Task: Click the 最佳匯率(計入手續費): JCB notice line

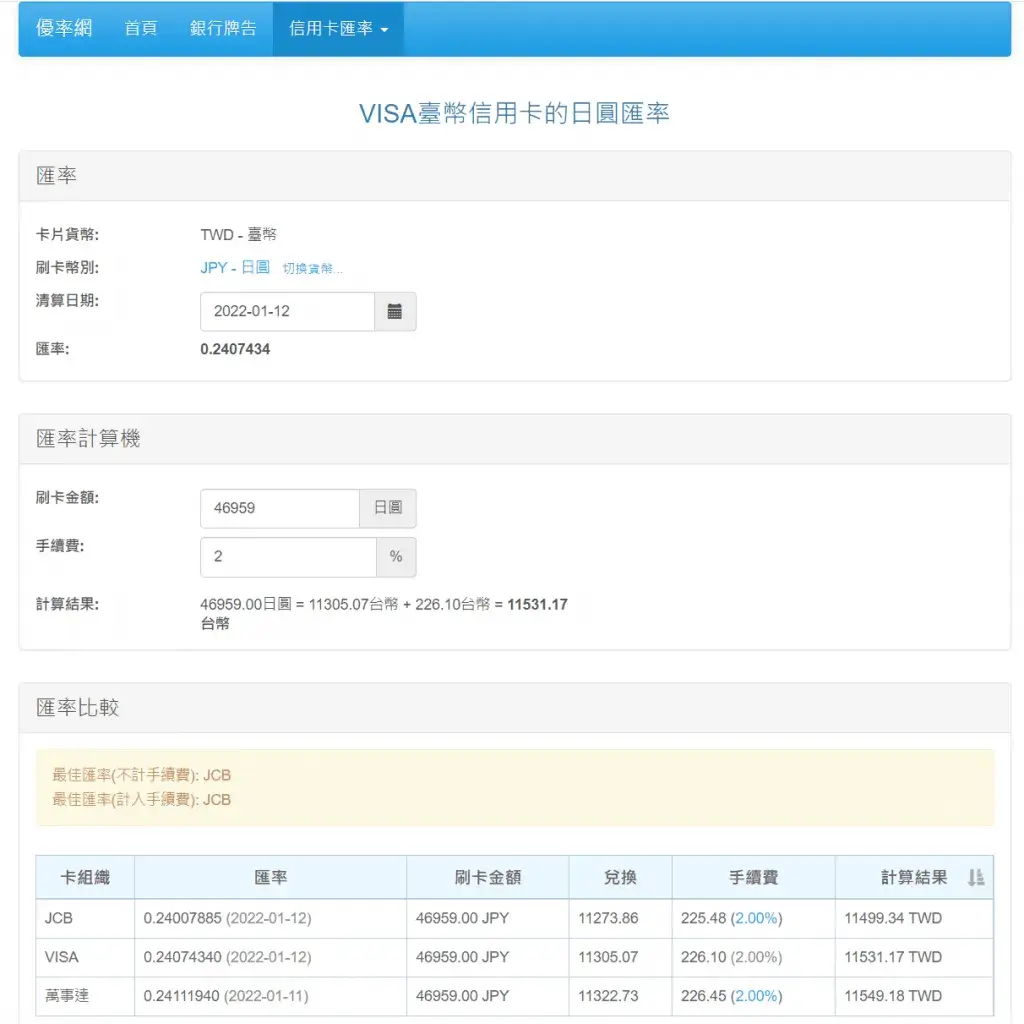Action: pos(142,800)
